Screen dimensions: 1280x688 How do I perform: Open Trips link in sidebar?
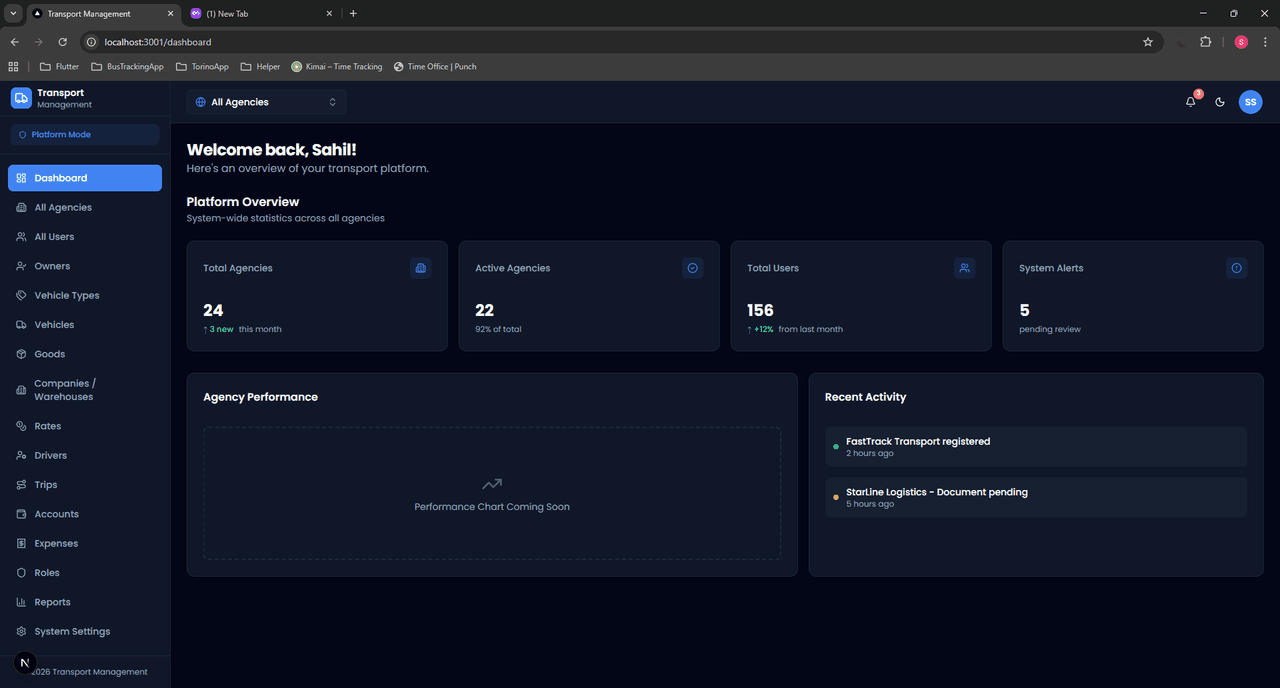85,485
